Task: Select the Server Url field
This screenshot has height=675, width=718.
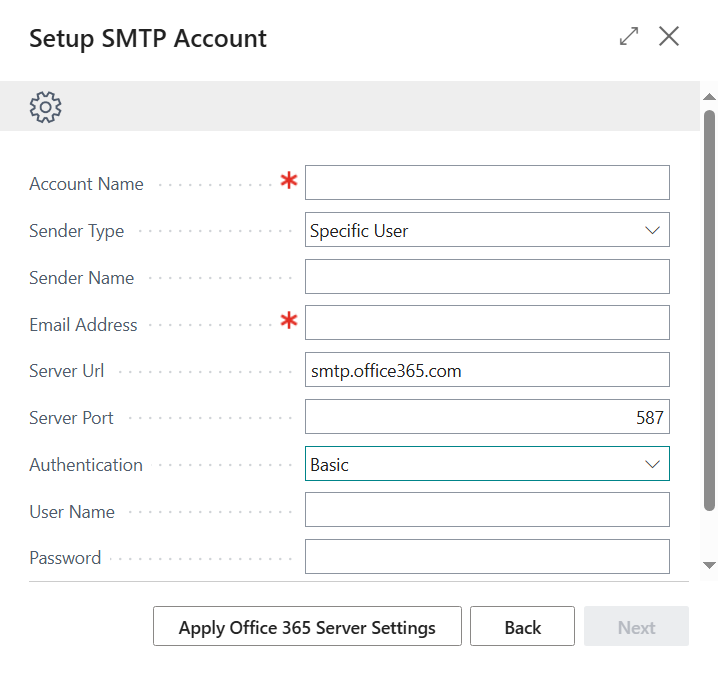Action: pyautogui.click(x=486, y=370)
